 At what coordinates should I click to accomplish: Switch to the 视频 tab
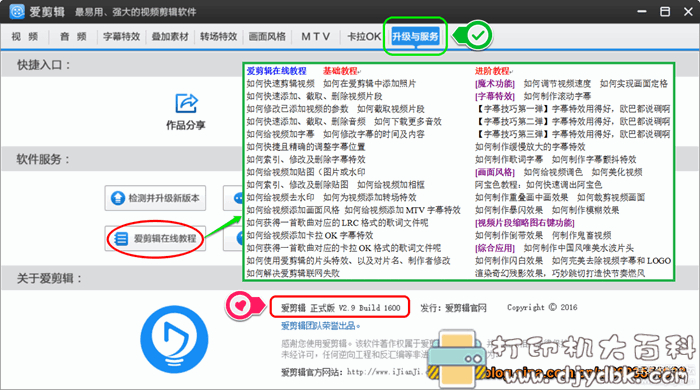(25, 37)
